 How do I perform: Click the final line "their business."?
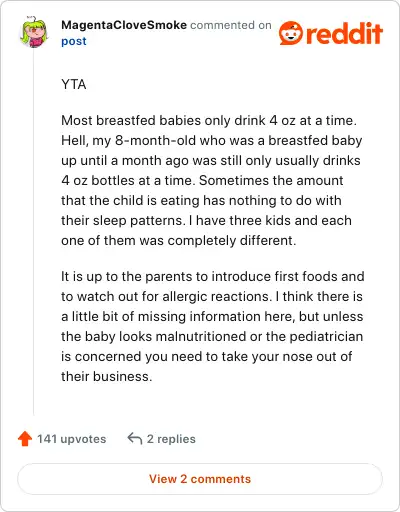[x=107, y=376]
